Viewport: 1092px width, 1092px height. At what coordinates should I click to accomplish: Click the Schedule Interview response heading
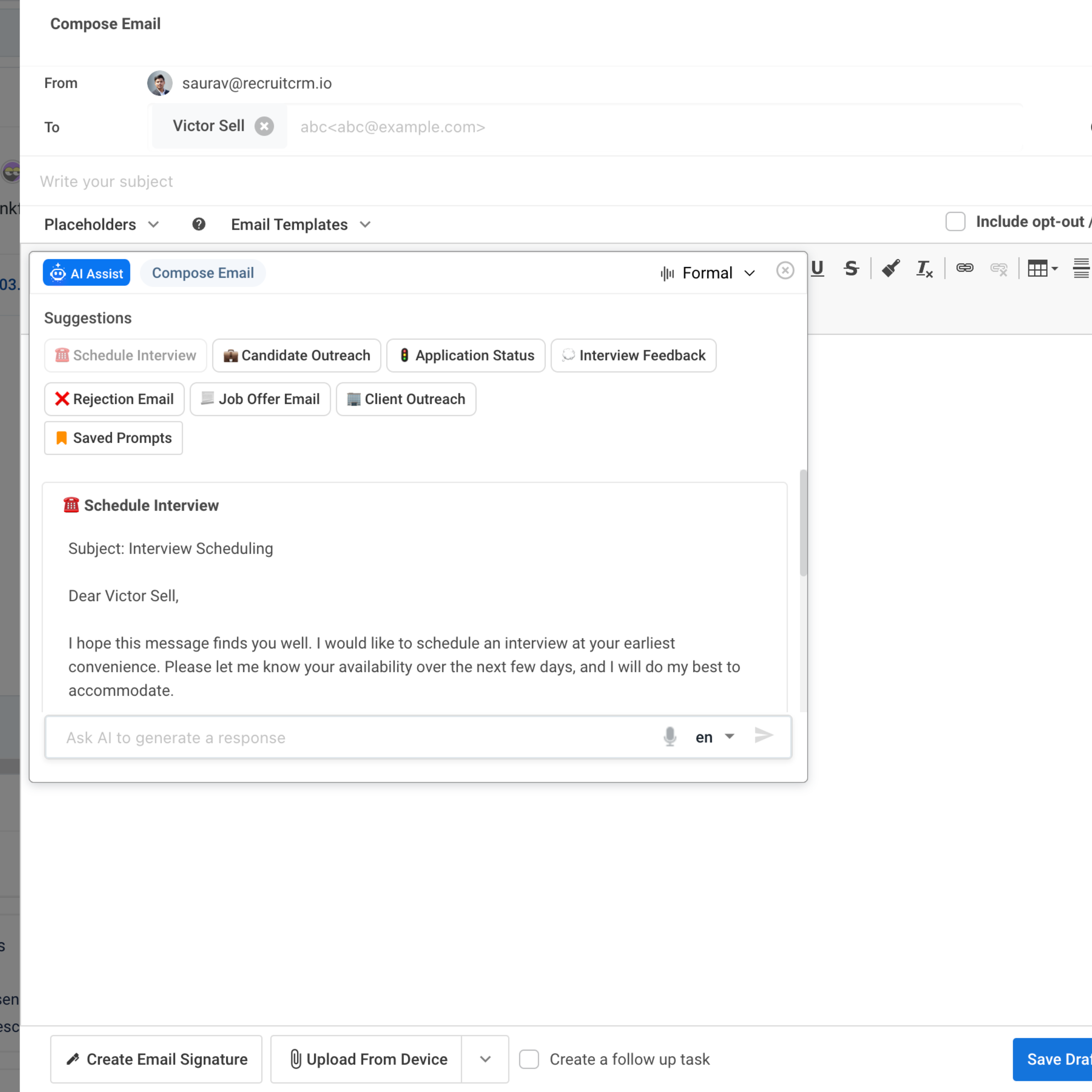click(141, 505)
